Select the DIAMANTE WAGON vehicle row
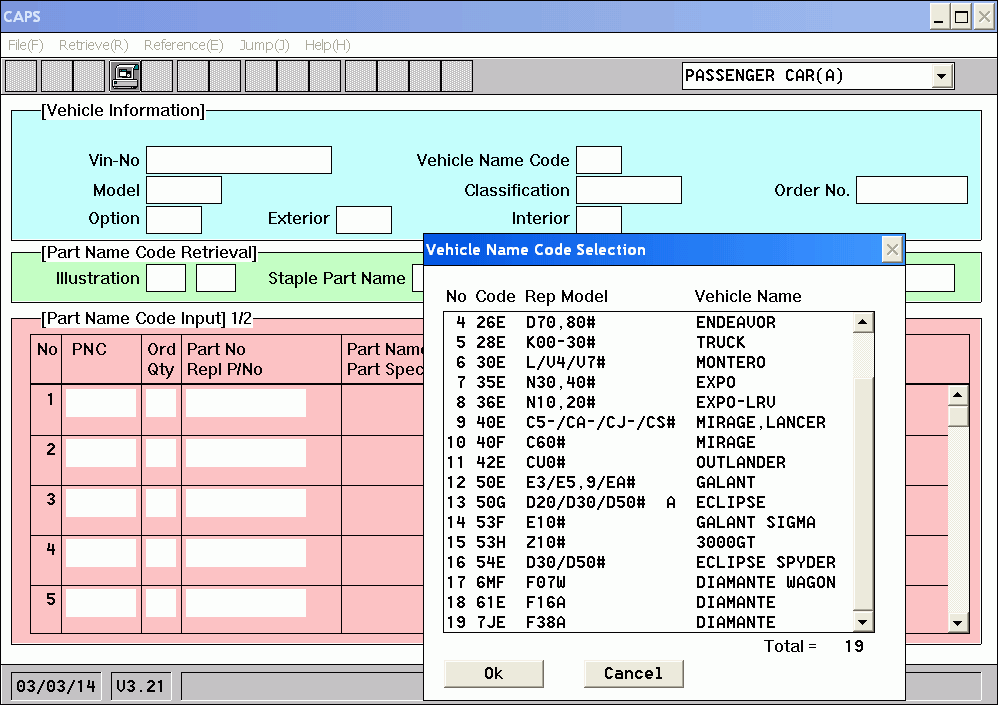 tap(648, 582)
